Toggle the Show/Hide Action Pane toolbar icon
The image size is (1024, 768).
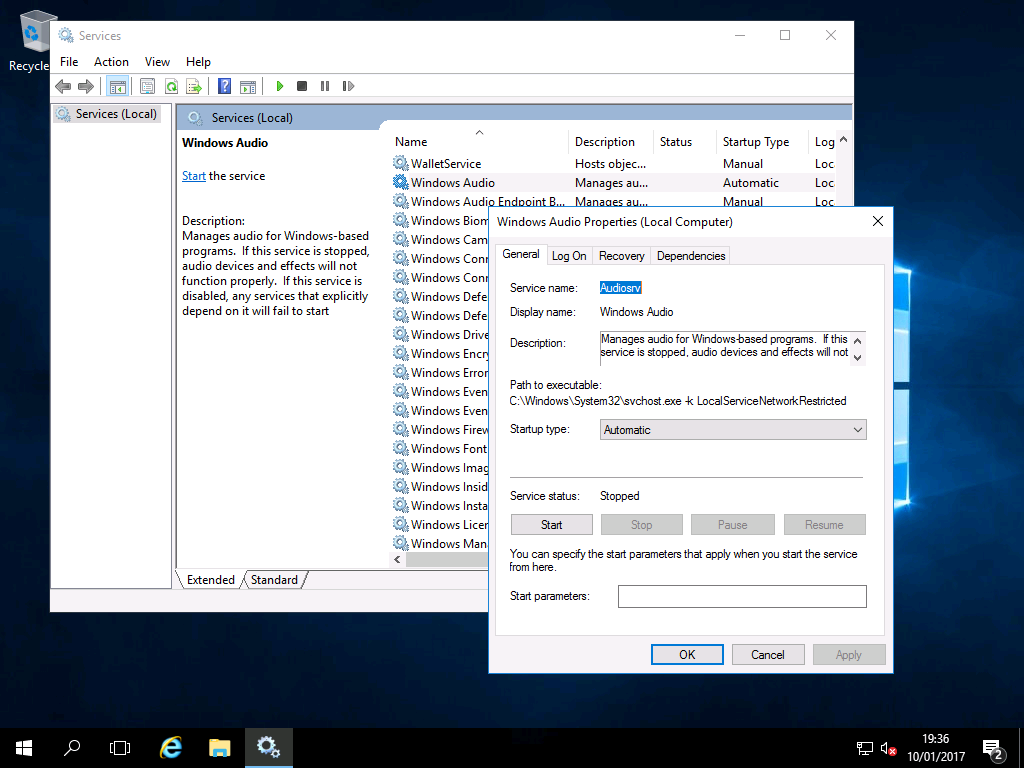[x=248, y=86]
